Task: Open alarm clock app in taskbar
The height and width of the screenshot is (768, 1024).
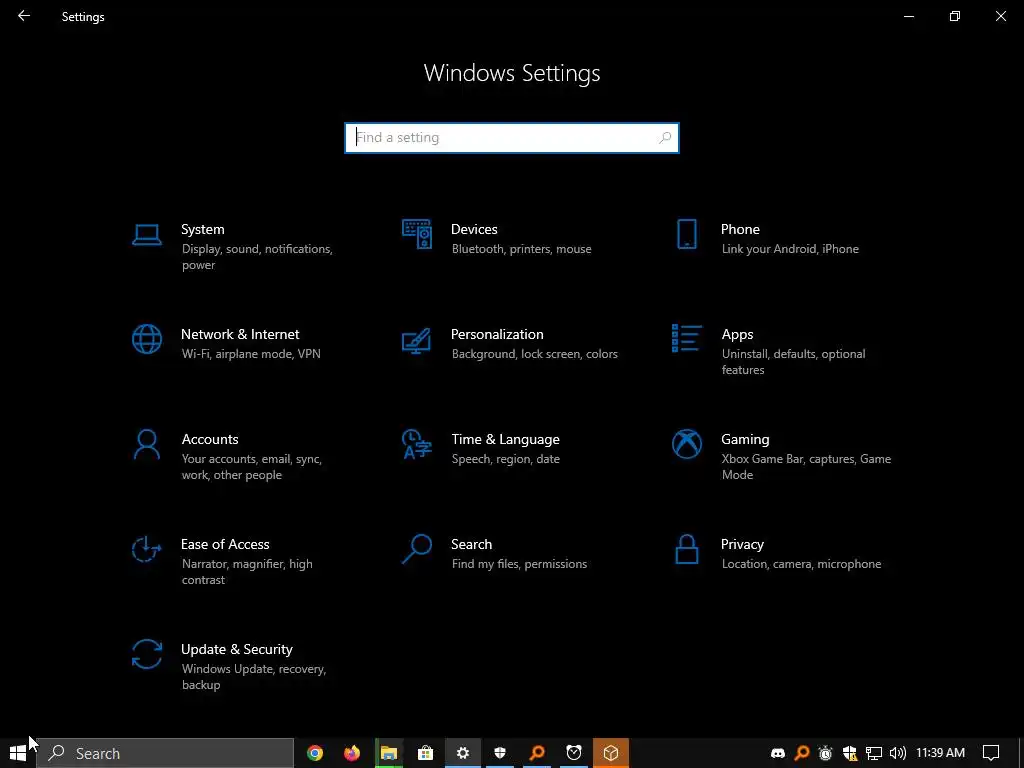Action: [574, 753]
